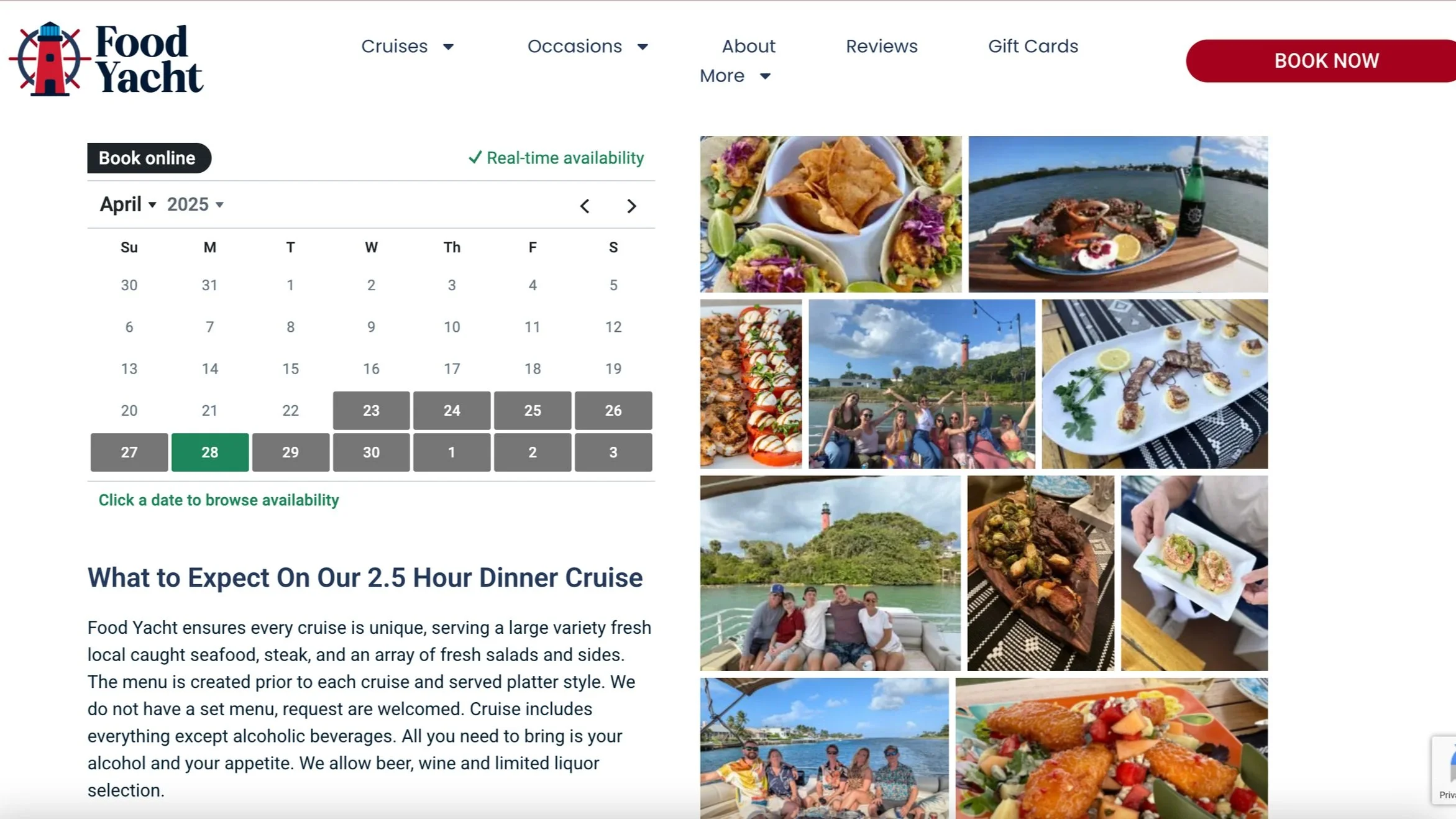
Task: Click the Book online label
Action: (149, 158)
